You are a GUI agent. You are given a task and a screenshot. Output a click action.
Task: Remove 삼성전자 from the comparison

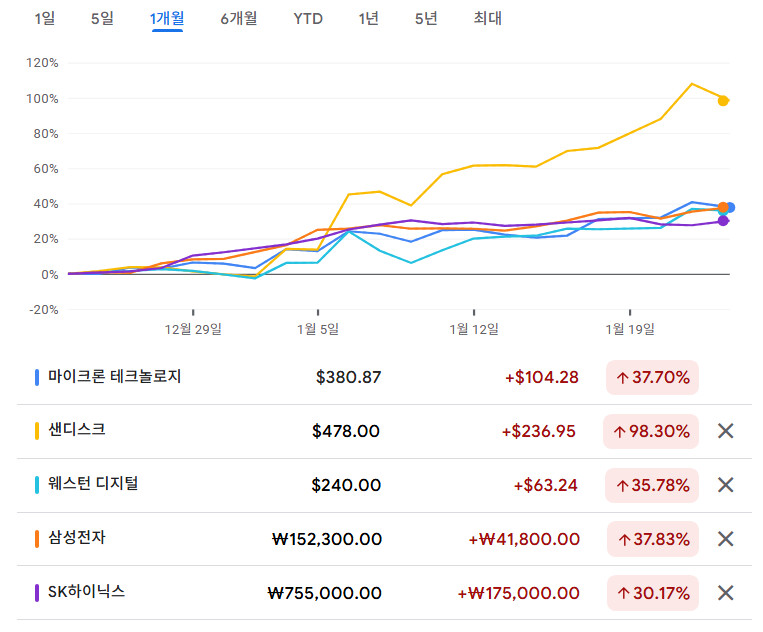pyautogui.click(x=726, y=539)
